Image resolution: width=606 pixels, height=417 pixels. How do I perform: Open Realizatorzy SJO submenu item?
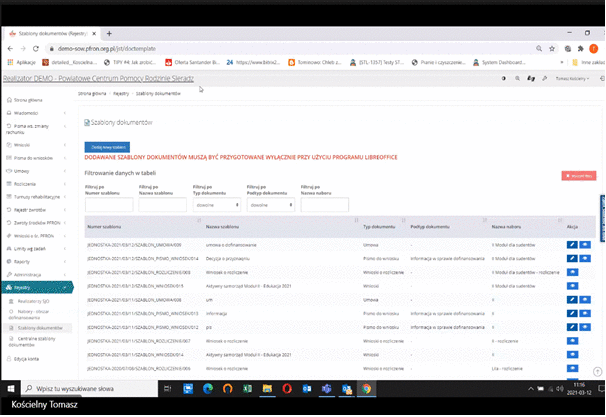pos(37,300)
